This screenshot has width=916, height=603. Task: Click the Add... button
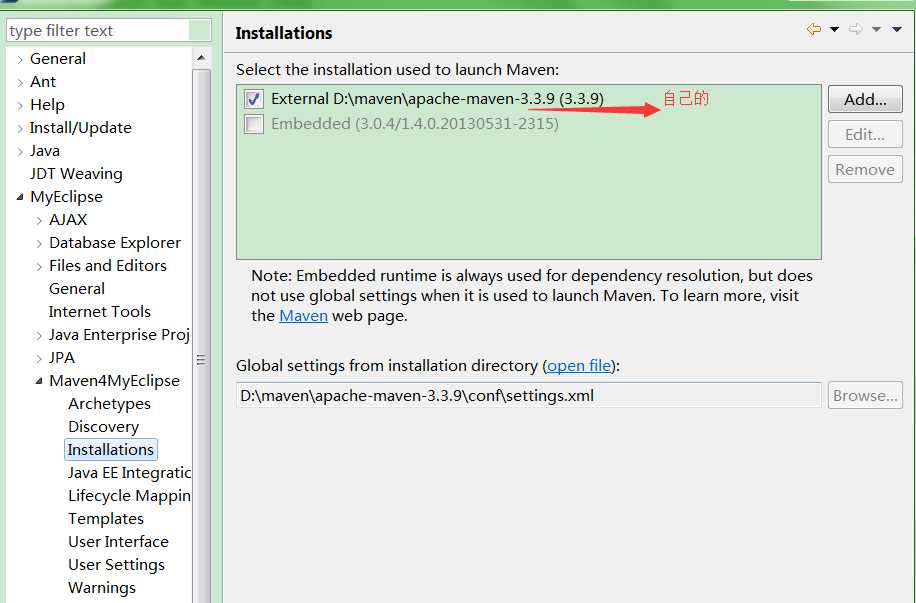pyautogui.click(x=865, y=99)
